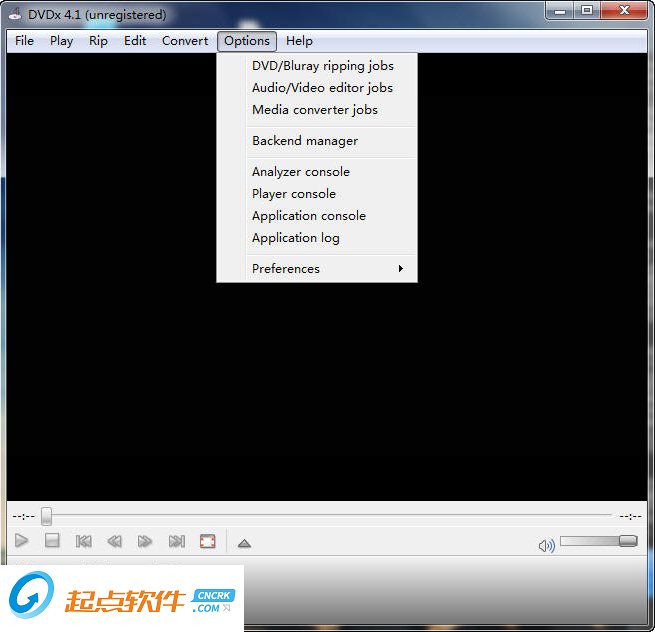The image size is (655, 632).
Task: Close the open Options menu
Action: (x=247, y=41)
